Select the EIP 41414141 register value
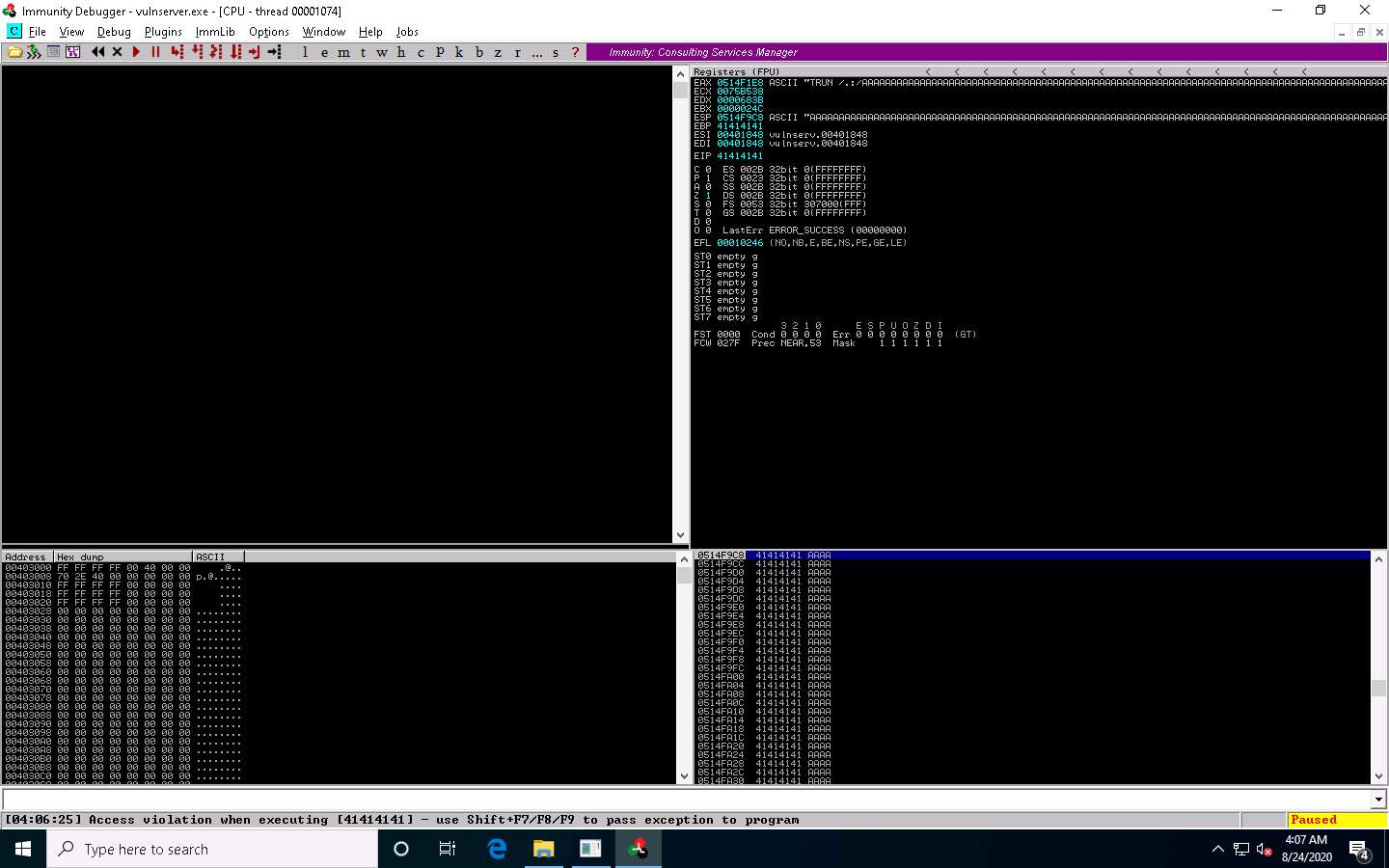 pyautogui.click(x=740, y=155)
